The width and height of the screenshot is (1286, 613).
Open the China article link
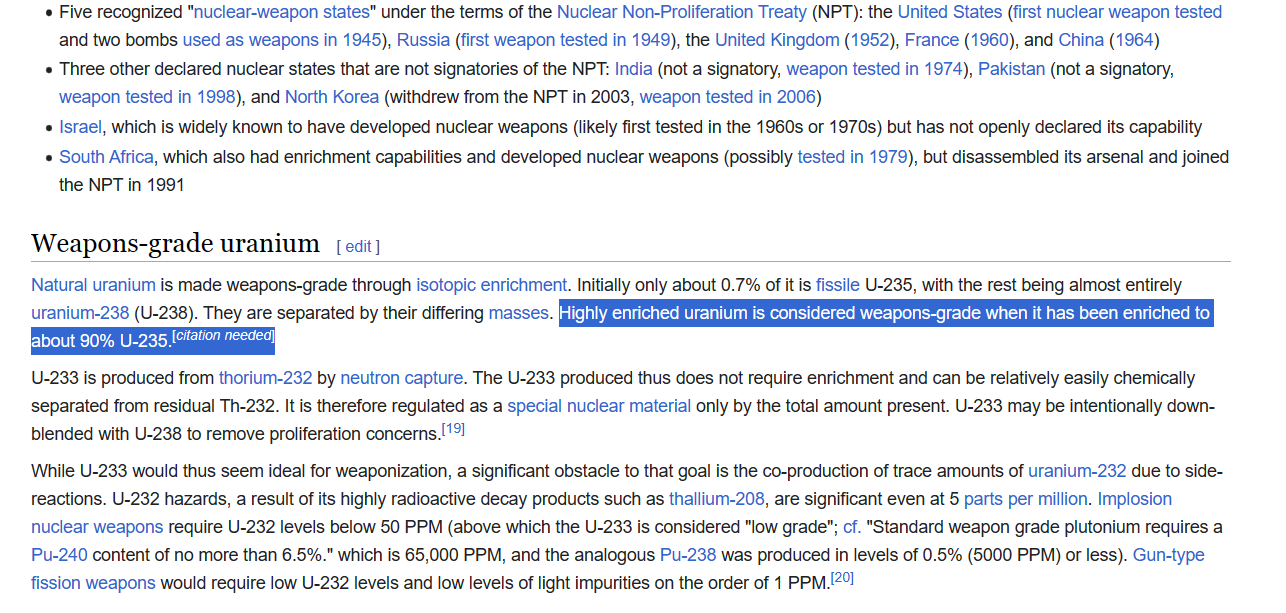1081,40
